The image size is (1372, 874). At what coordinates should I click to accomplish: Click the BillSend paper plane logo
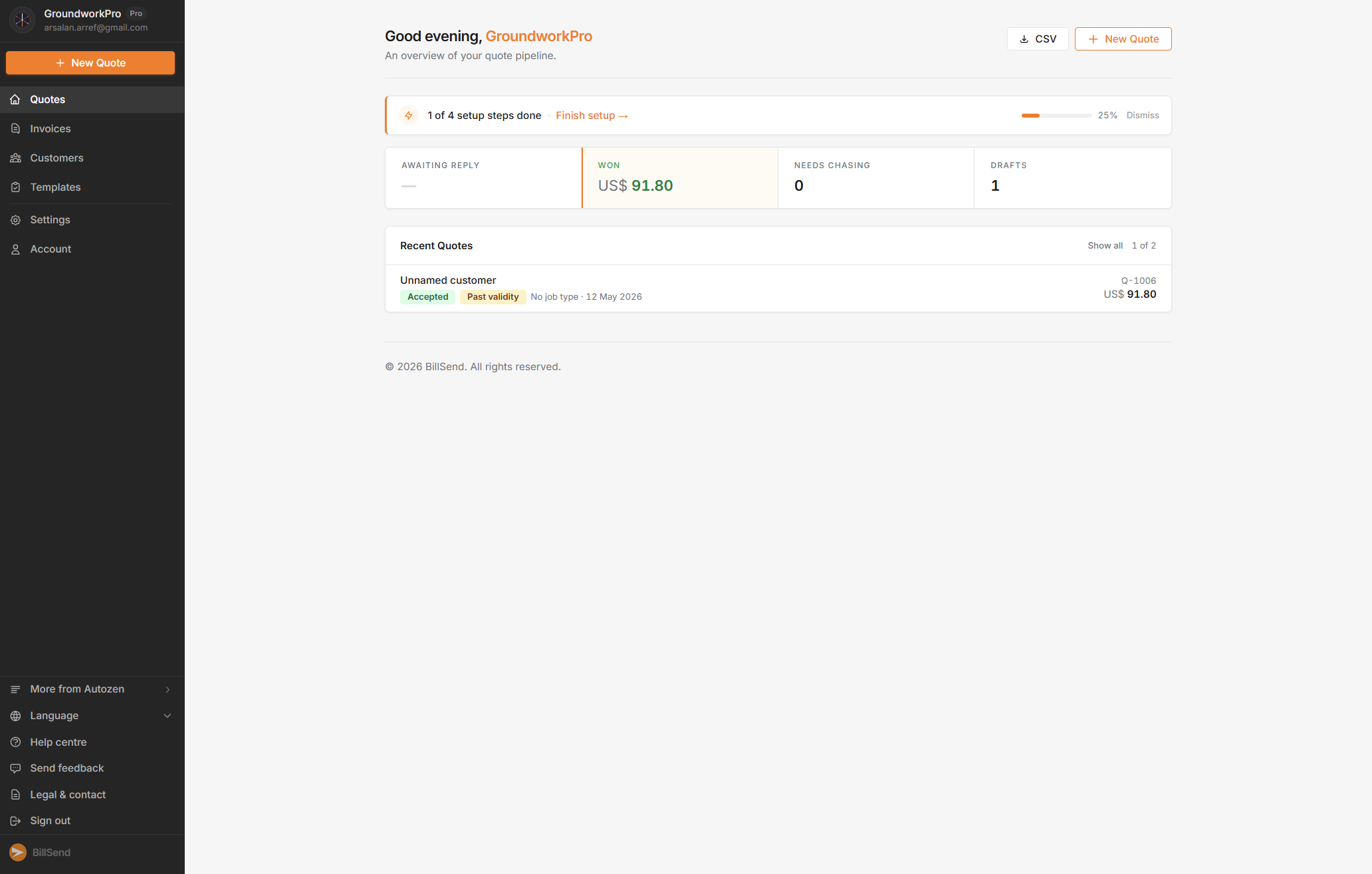coord(18,852)
